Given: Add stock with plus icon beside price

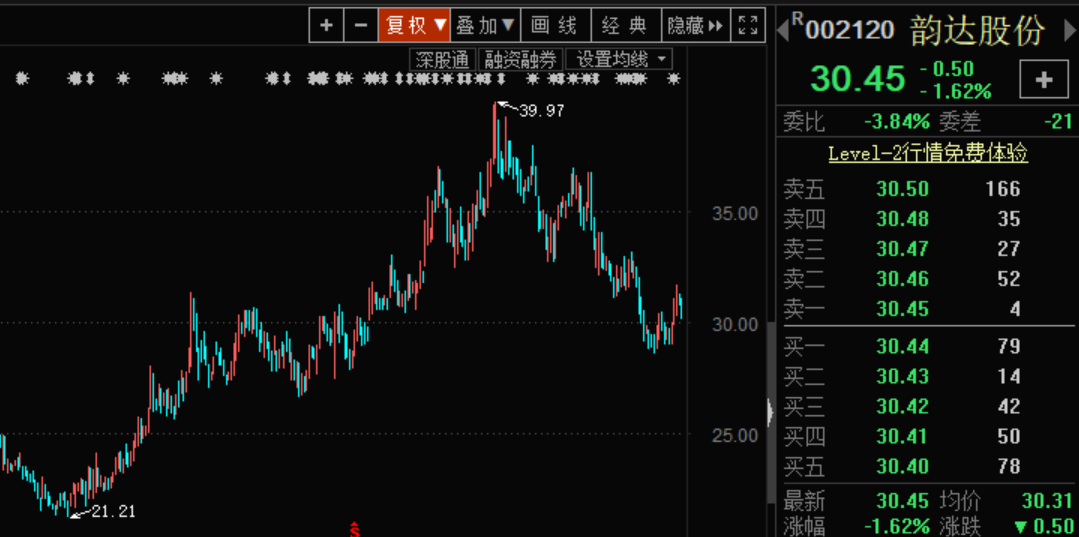Looking at the screenshot, I should 1044,80.
